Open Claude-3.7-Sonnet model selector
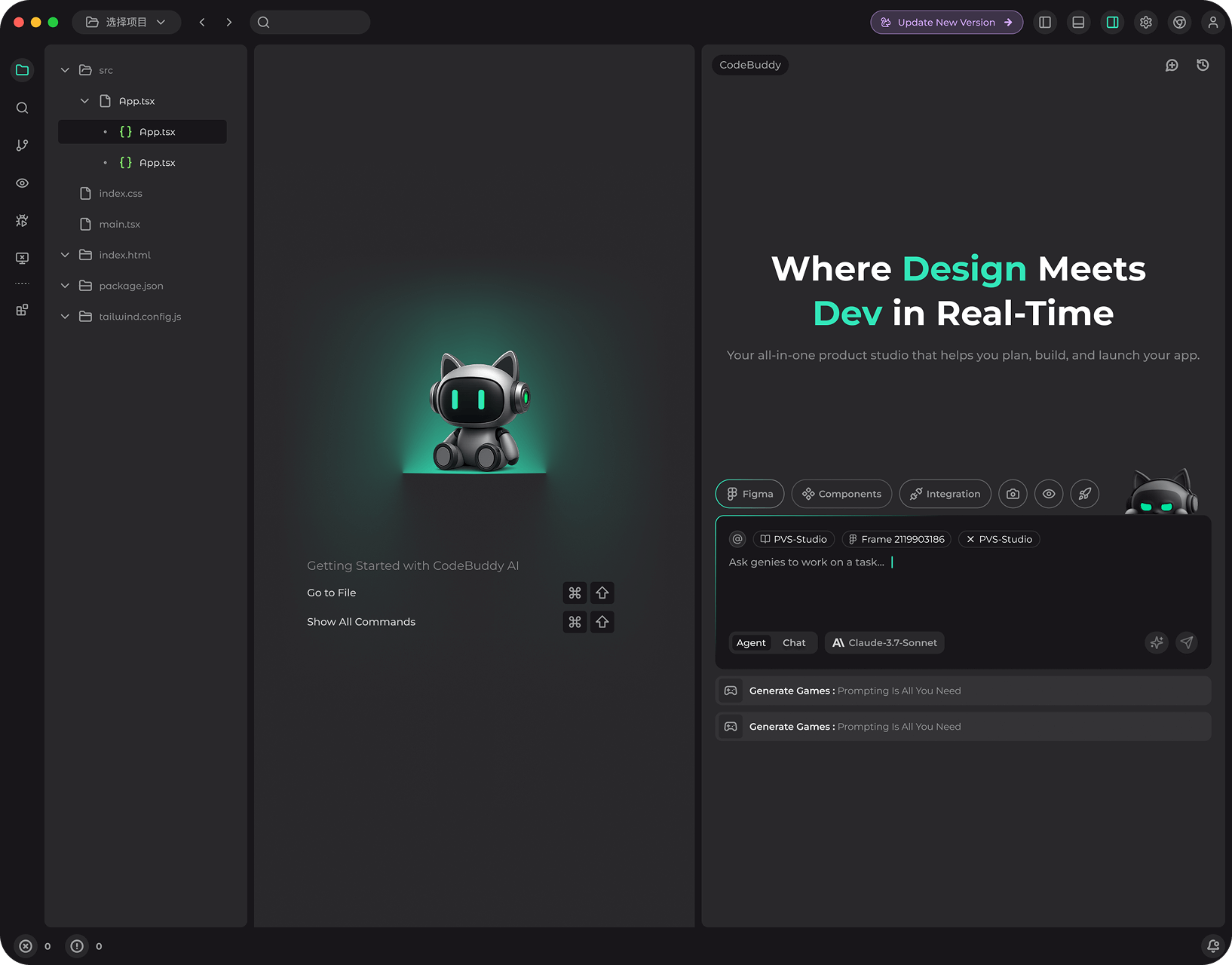 pyautogui.click(x=884, y=643)
